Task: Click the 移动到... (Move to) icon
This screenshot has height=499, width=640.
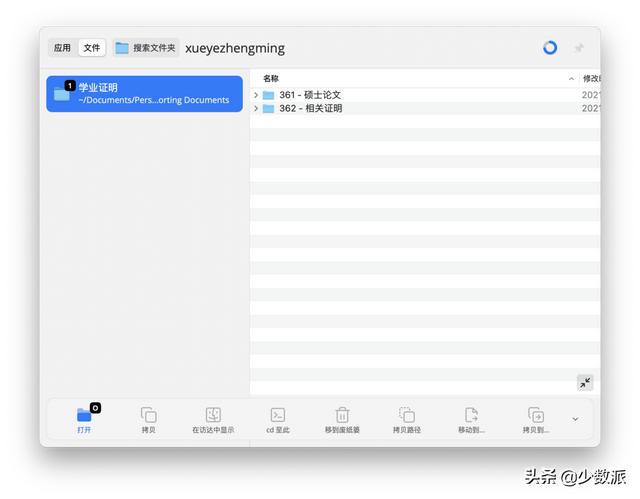Action: (471, 415)
